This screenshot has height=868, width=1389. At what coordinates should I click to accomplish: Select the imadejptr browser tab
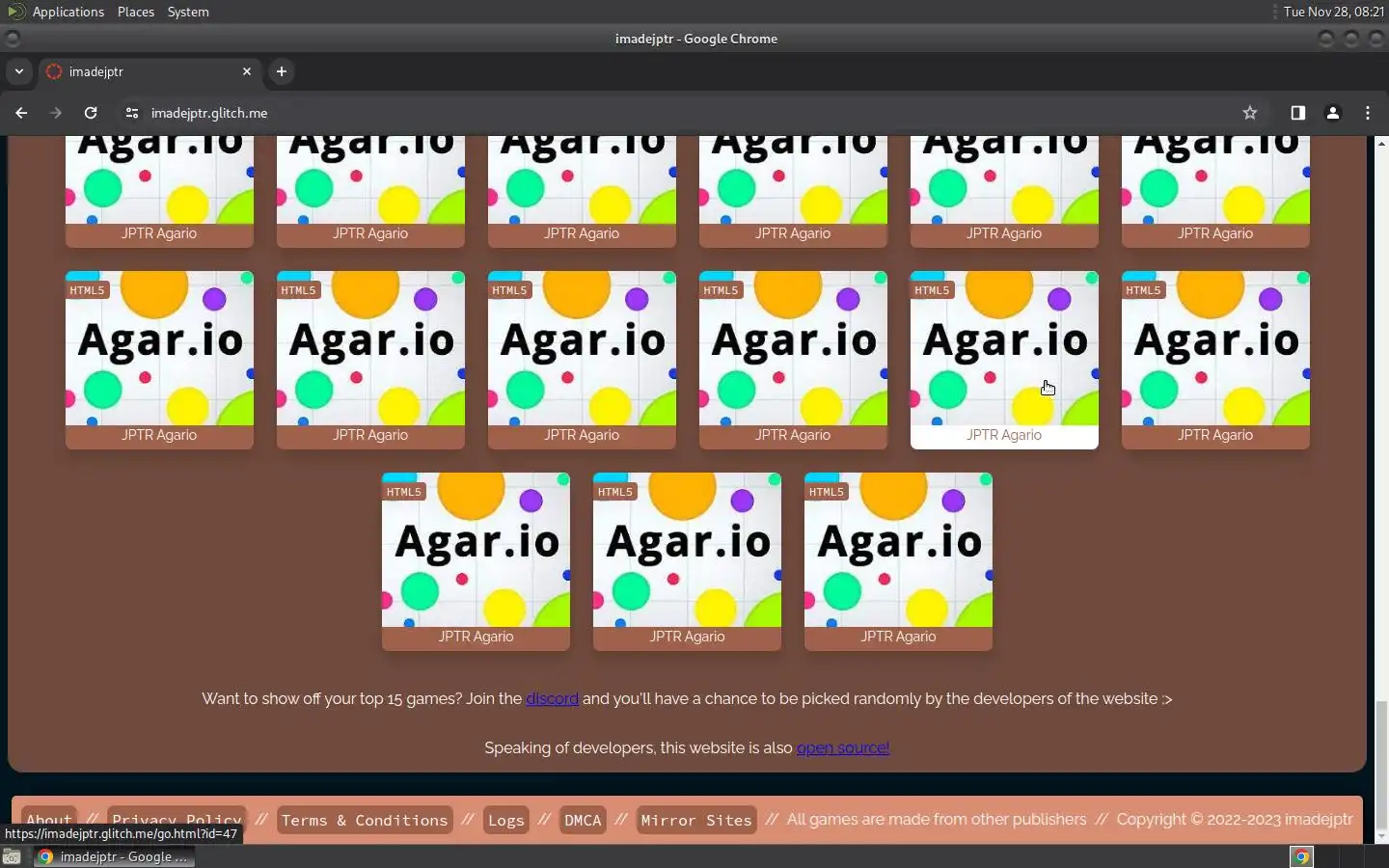150,71
